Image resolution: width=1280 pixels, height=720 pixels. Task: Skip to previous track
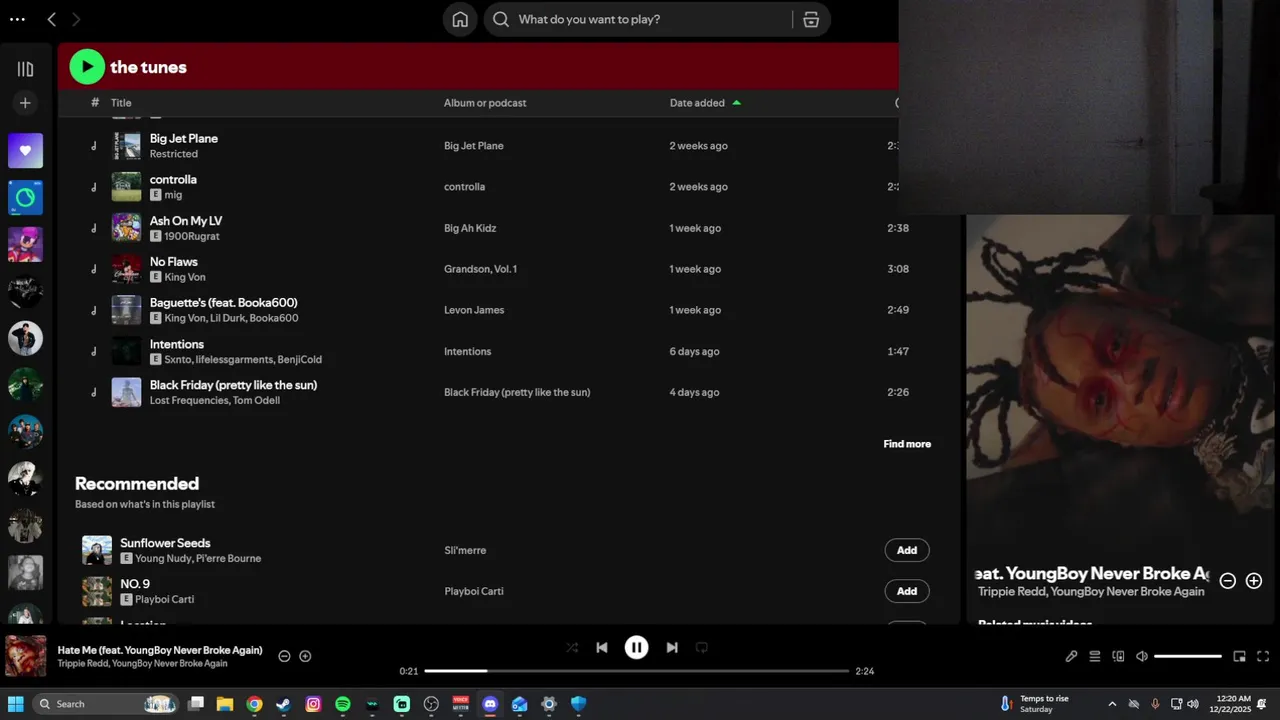[x=602, y=647]
